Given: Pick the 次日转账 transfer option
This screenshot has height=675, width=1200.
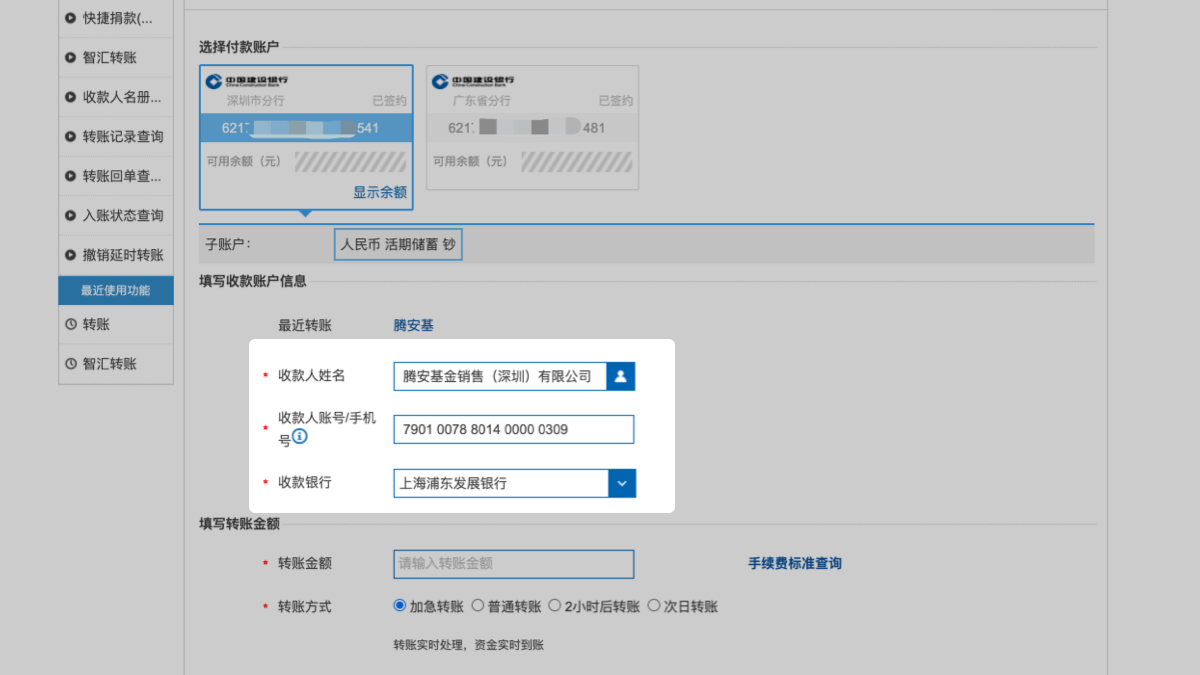Looking at the screenshot, I should coord(654,606).
